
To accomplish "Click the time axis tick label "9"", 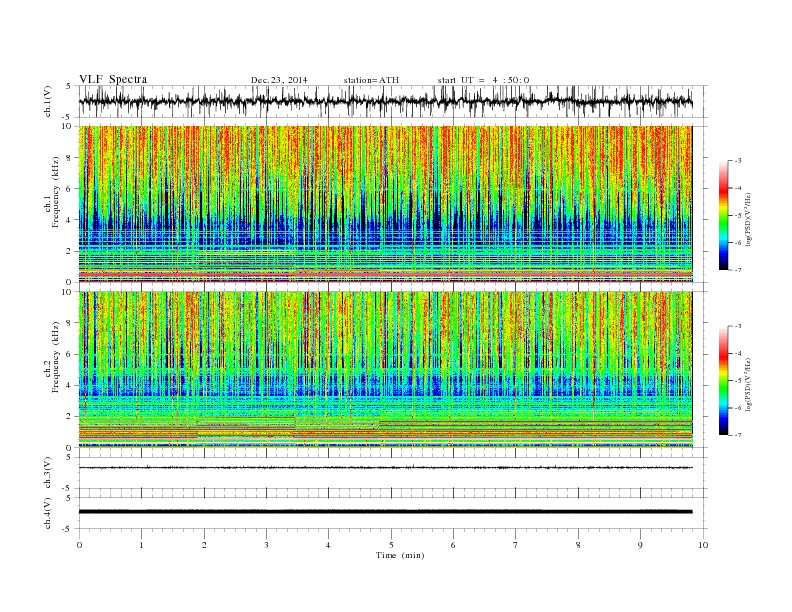I will click(640, 545).
